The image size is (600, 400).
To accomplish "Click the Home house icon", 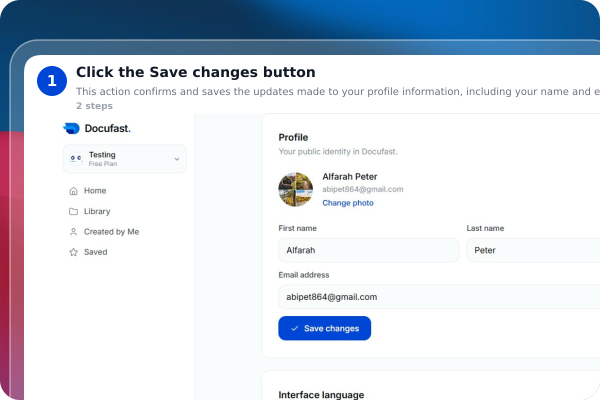I will (73, 191).
